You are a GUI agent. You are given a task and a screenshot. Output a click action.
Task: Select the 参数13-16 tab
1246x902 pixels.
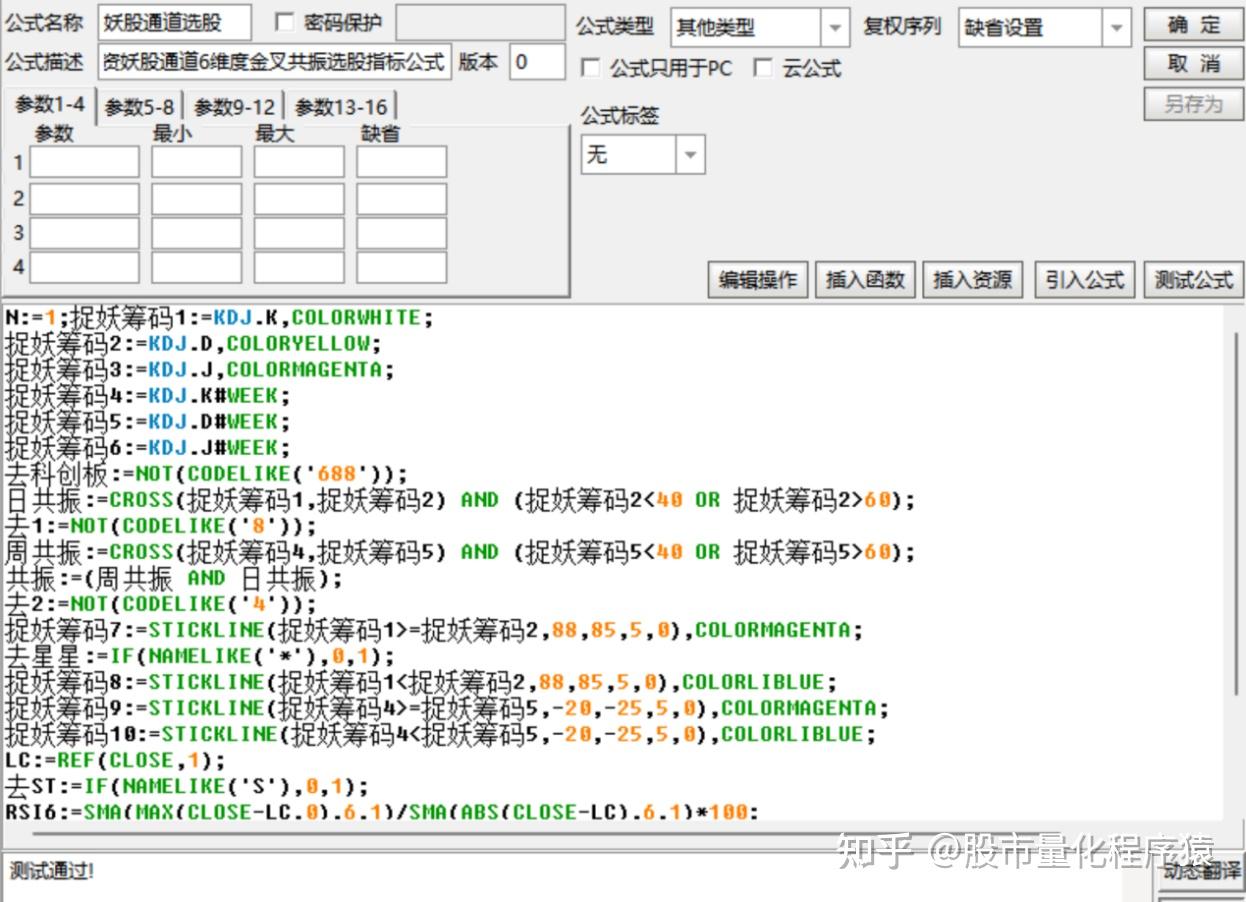341,108
